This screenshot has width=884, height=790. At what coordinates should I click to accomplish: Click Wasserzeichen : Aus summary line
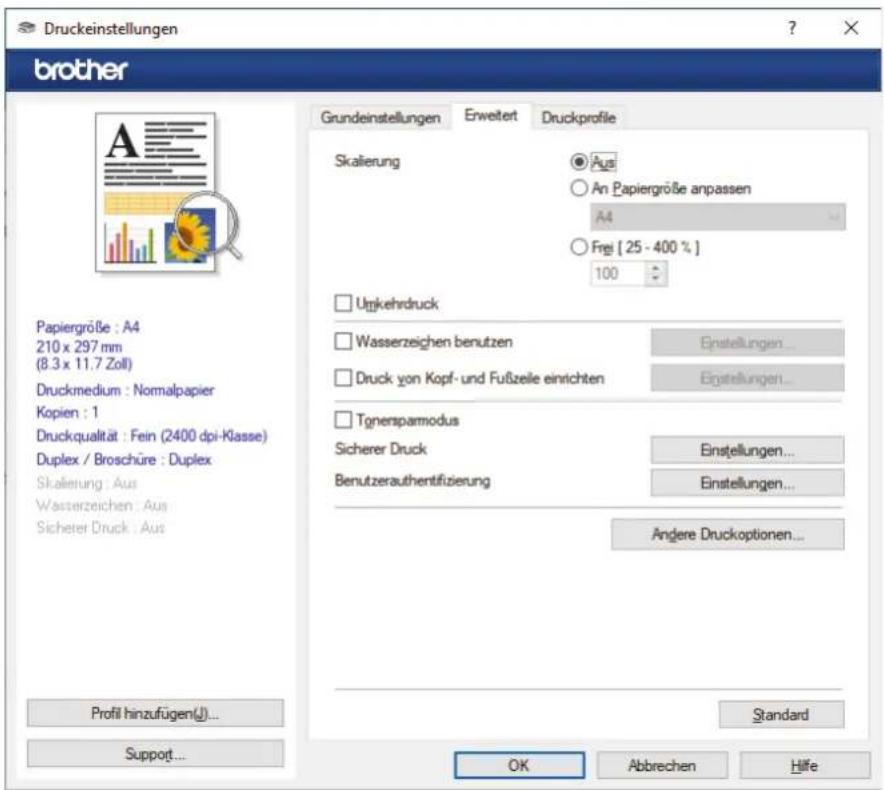(101, 505)
